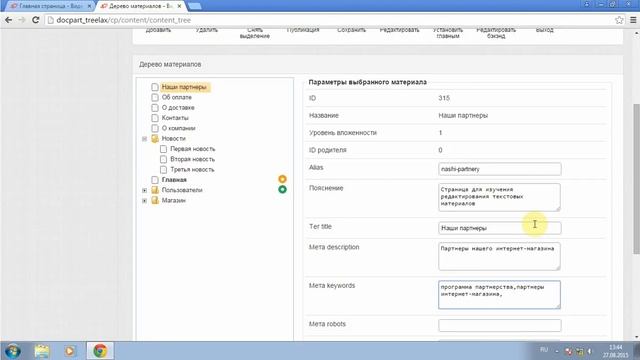640x360 pixels.
Task: Select Об оплате in the tree
Action: 177,97
